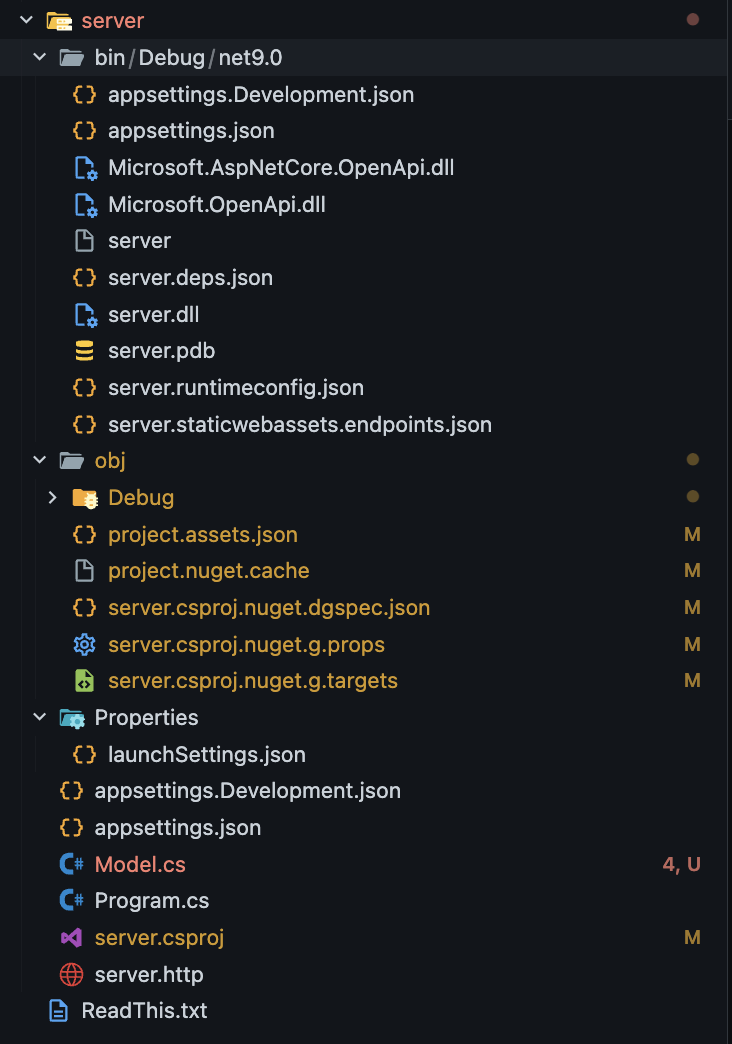
Task: Collapse the bin/Debug/net9.0 folder chevron
Action: point(40,58)
